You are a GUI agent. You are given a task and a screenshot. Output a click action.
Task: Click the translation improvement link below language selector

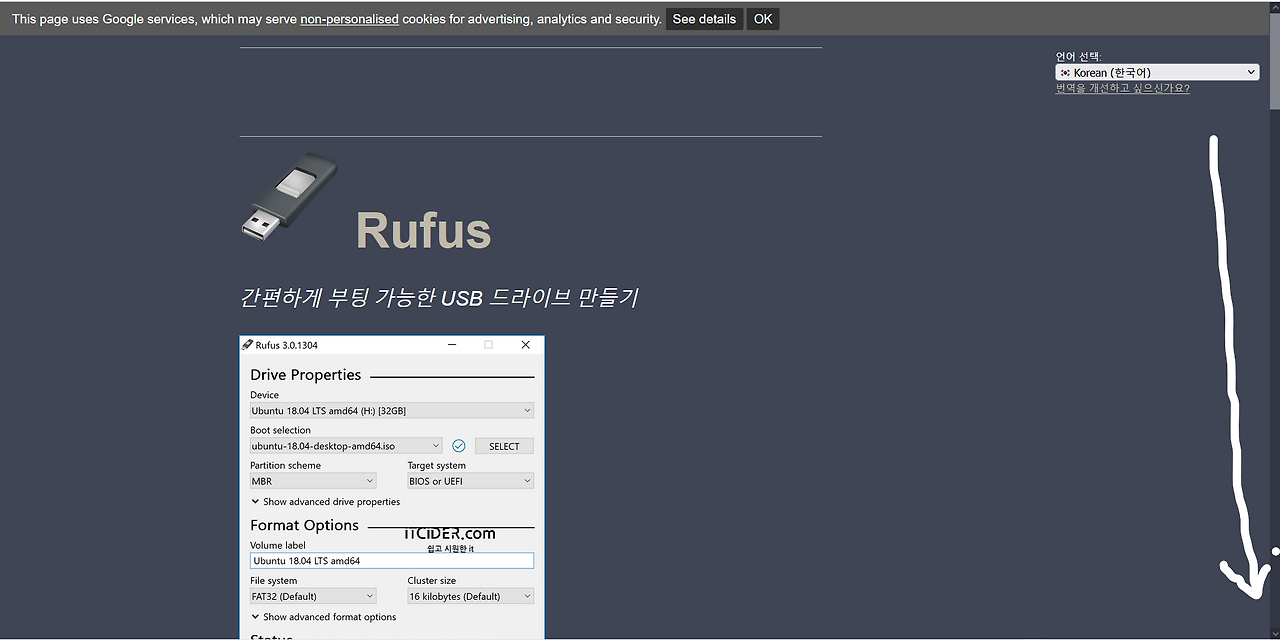1122,88
